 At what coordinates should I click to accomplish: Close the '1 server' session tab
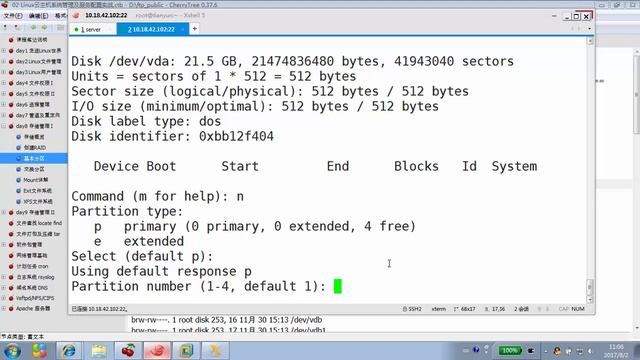coord(110,29)
